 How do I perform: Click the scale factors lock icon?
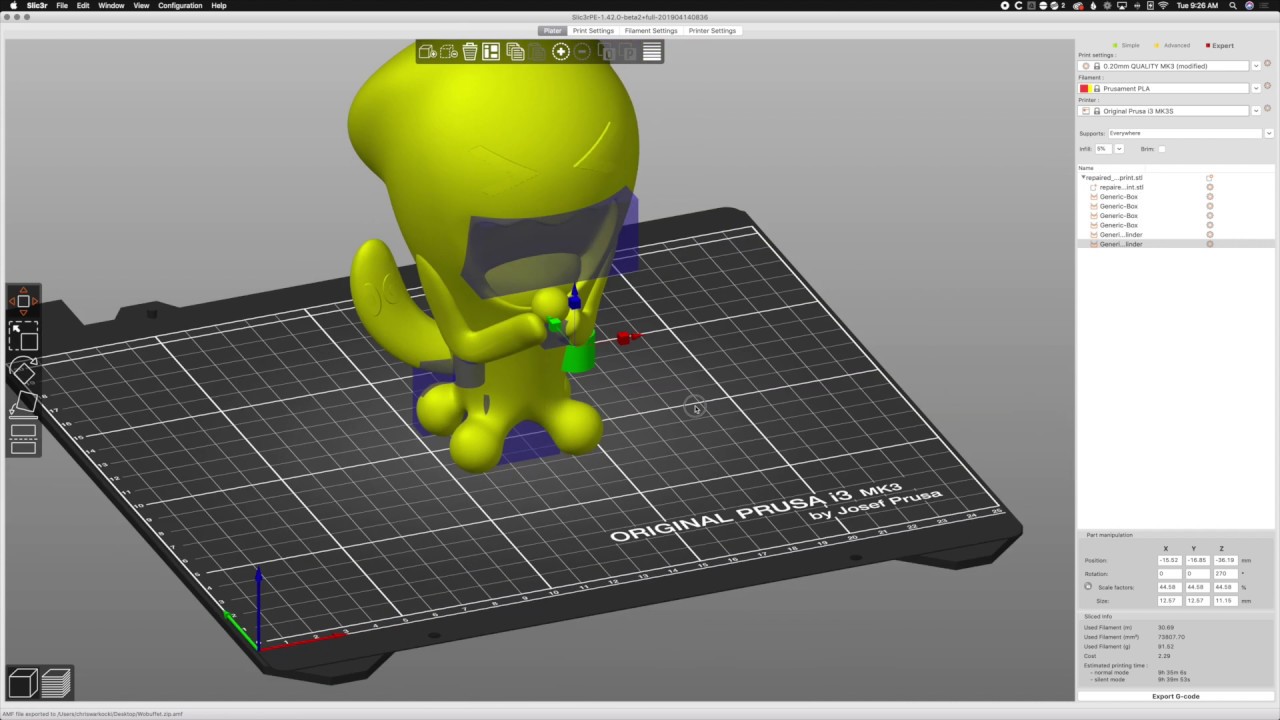click(x=1088, y=587)
